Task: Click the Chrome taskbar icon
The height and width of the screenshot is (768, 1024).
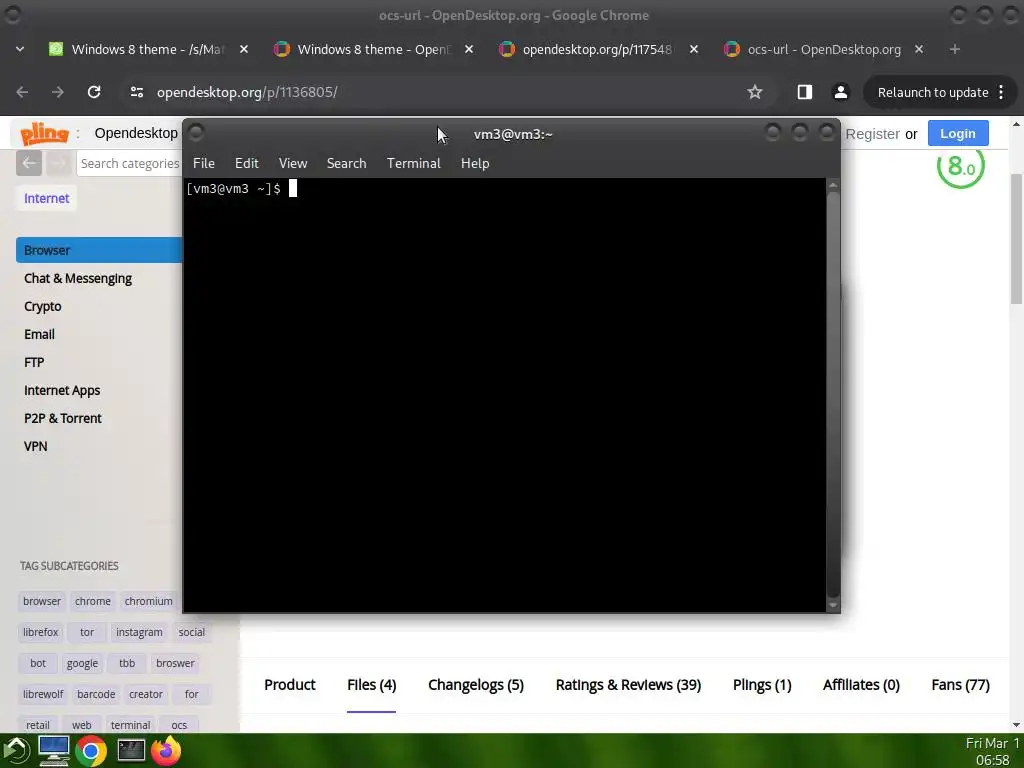Action: coord(91,752)
